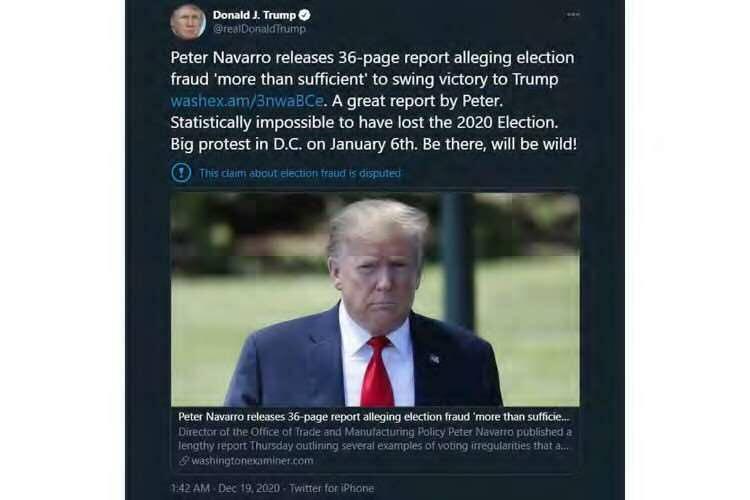
Task: Click the link card headline about Peter Navarro
Action: click(x=374, y=417)
